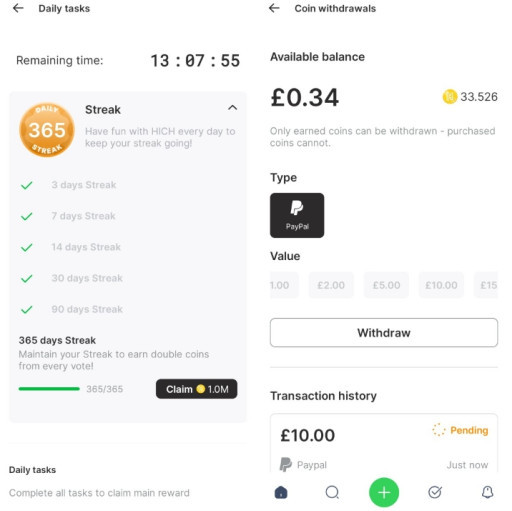Select PayPal as withdrawal type
Viewport: 512px width, 511px height.
(297, 215)
